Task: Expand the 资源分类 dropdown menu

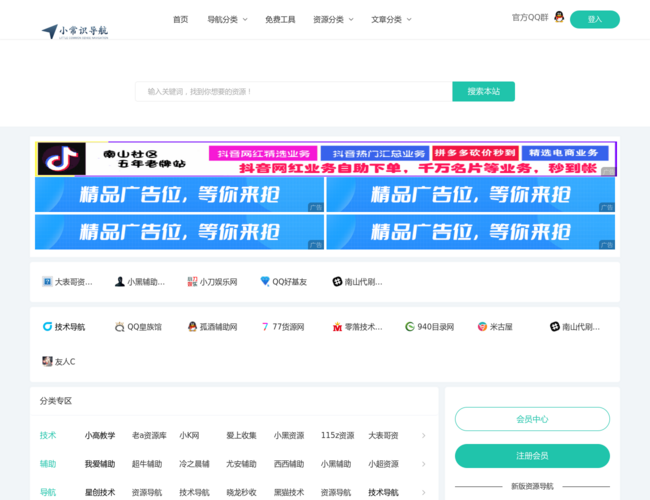Action: click(x=333, y=19)
